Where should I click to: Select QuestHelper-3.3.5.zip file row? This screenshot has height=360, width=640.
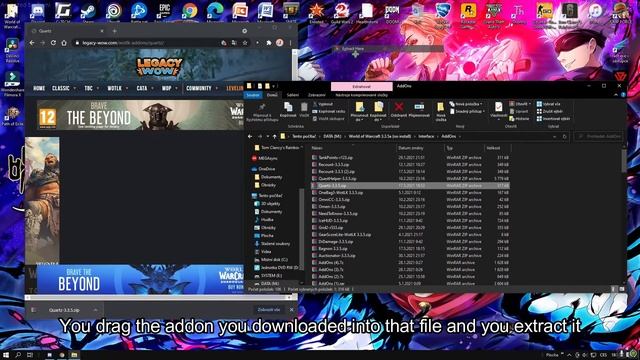coord(410,178)
